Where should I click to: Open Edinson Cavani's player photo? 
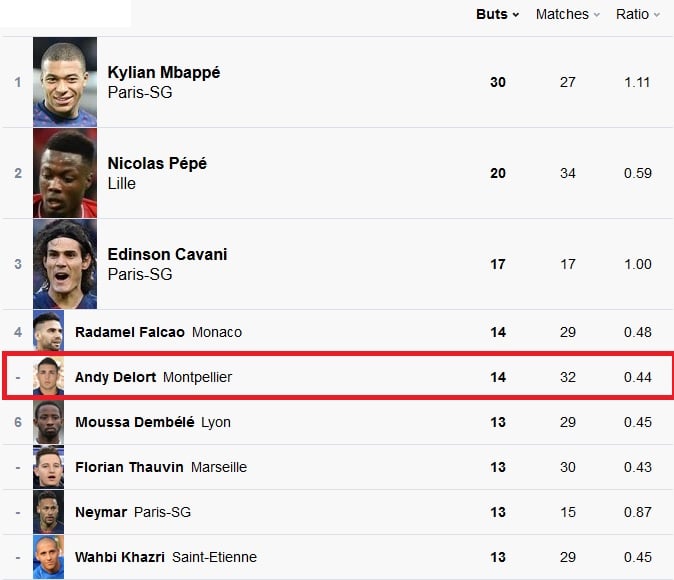(65, 264)
